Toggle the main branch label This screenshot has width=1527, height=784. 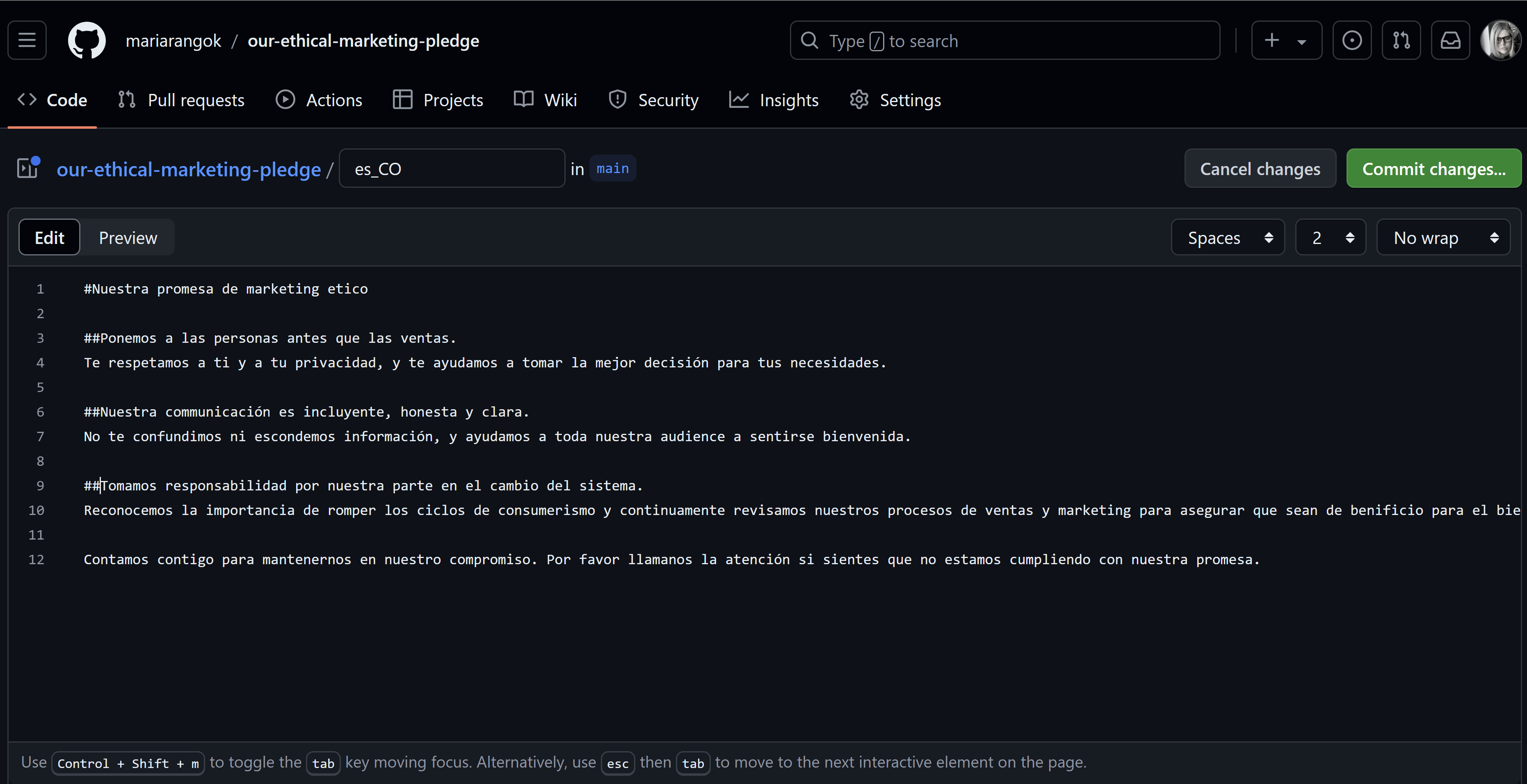(612, 168)
